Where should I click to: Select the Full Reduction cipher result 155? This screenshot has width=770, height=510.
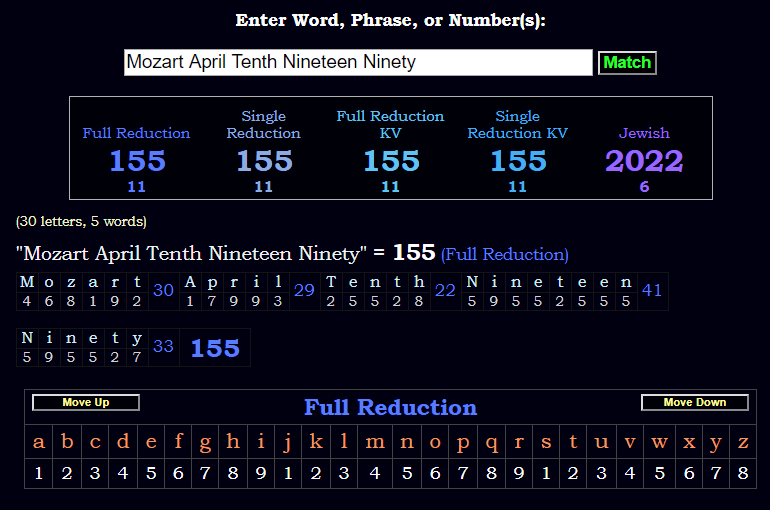[137, 161]
